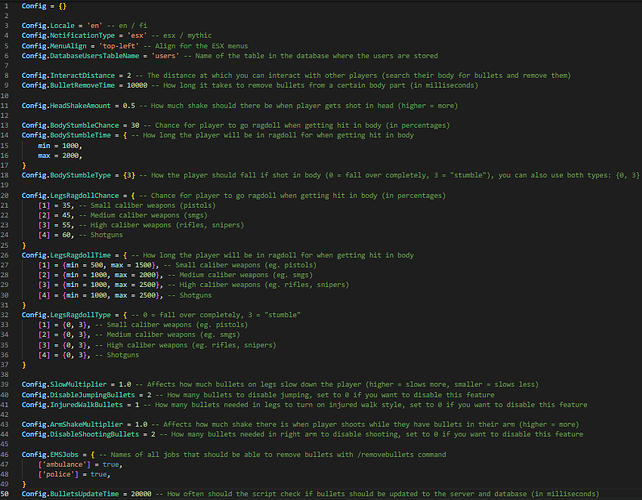Click 'min = 1000' on line 15

click(60, 146)
